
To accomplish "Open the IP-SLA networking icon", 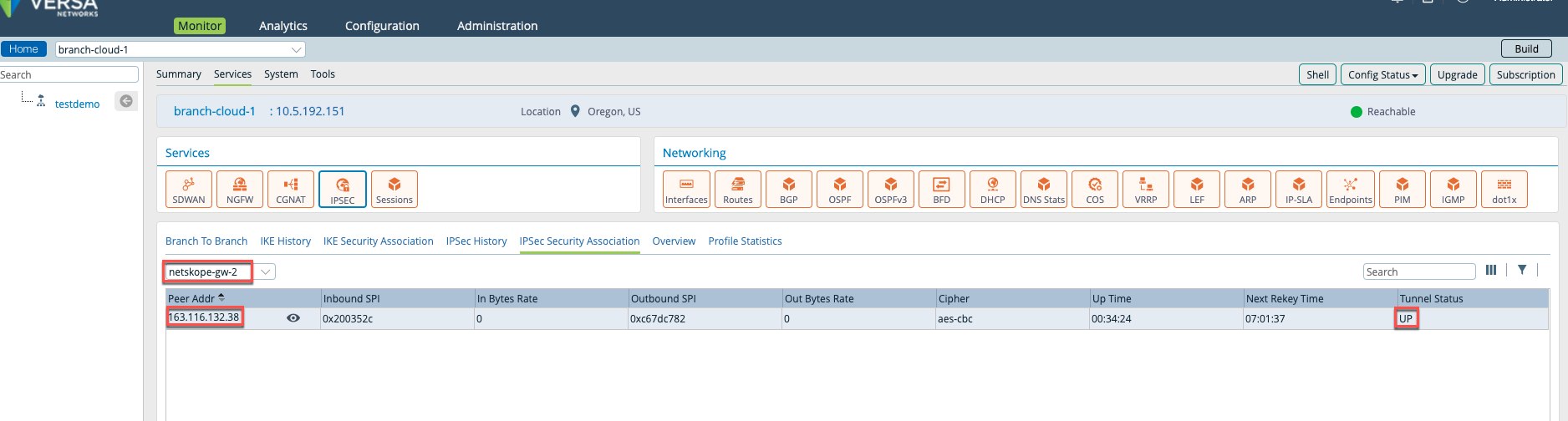I will [1299, 190].
